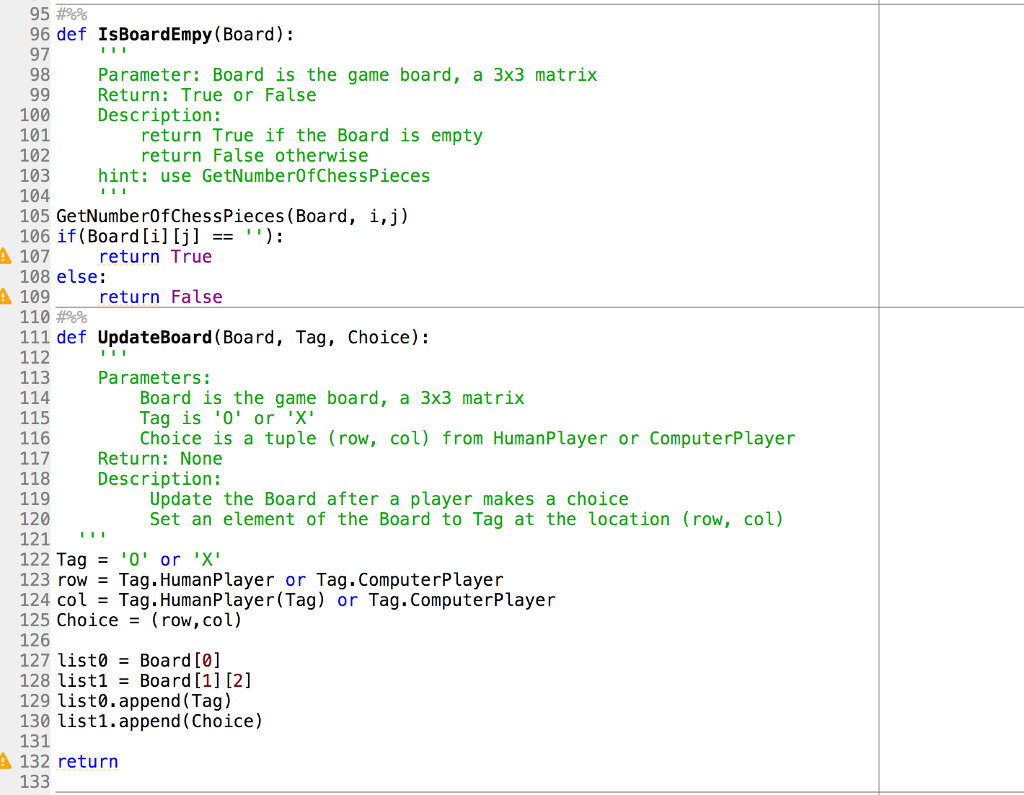Select line number 133

pyautogui.click(x=34, y=781)
